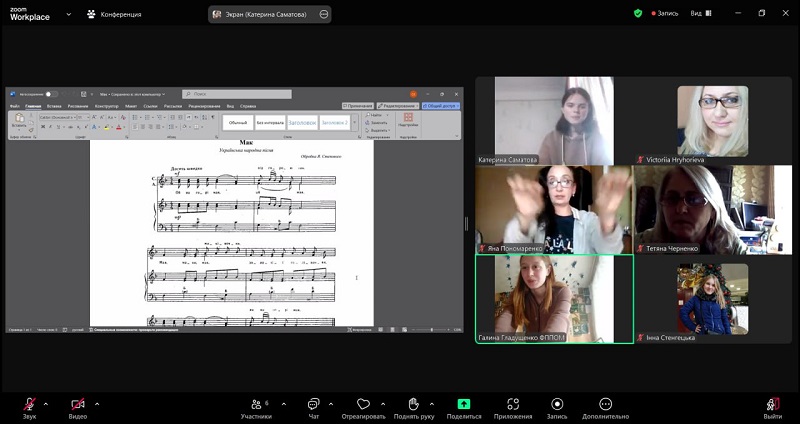Screen dimensions: 800x424
Task: Select Тетяна Черненко video tile
Action: tap(713, 210)
